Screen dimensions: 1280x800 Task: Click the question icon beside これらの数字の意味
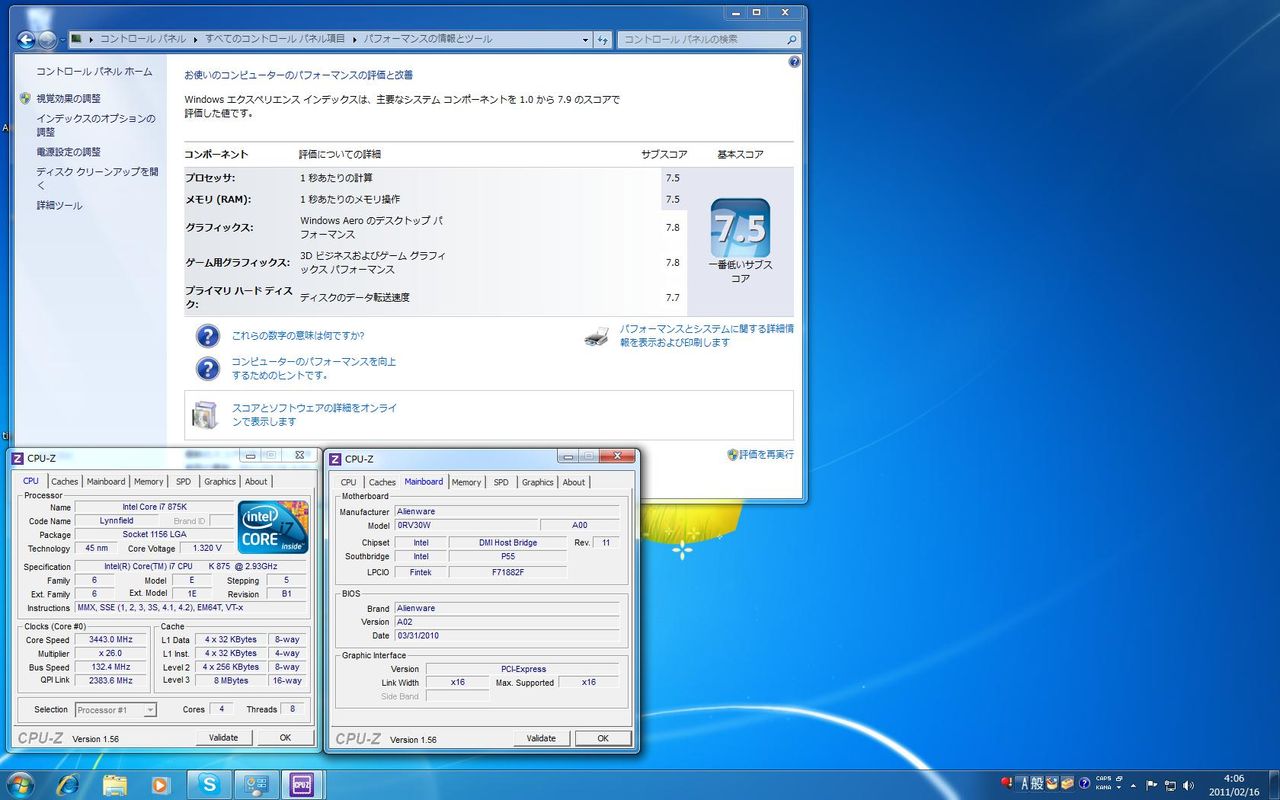pyautogui.click(x=207, y=336)
